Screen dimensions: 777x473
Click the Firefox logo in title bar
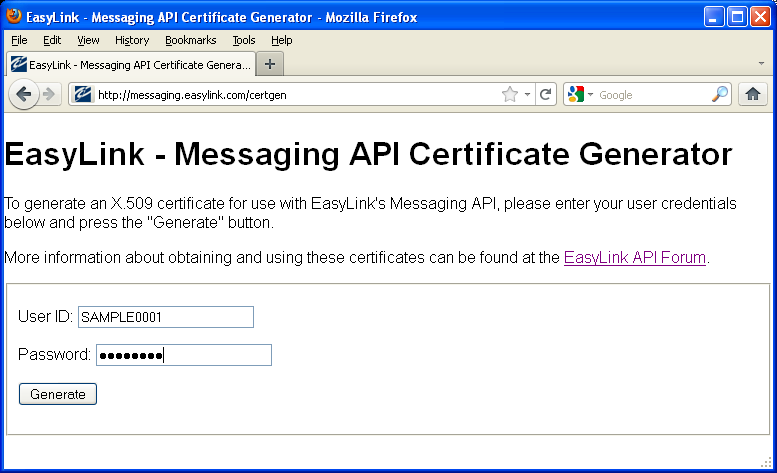pos(14,16)
